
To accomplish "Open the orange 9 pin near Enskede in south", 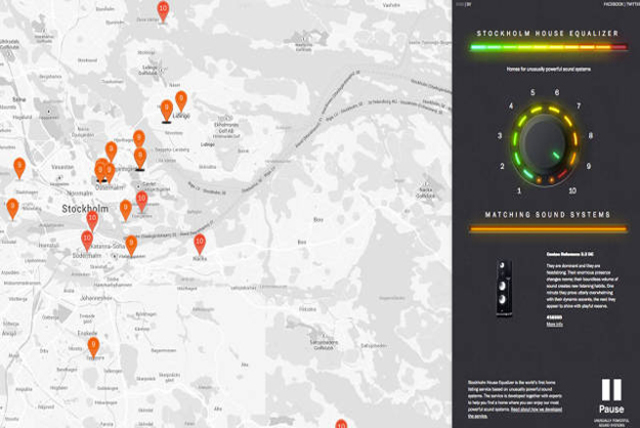I will point(93,347).
